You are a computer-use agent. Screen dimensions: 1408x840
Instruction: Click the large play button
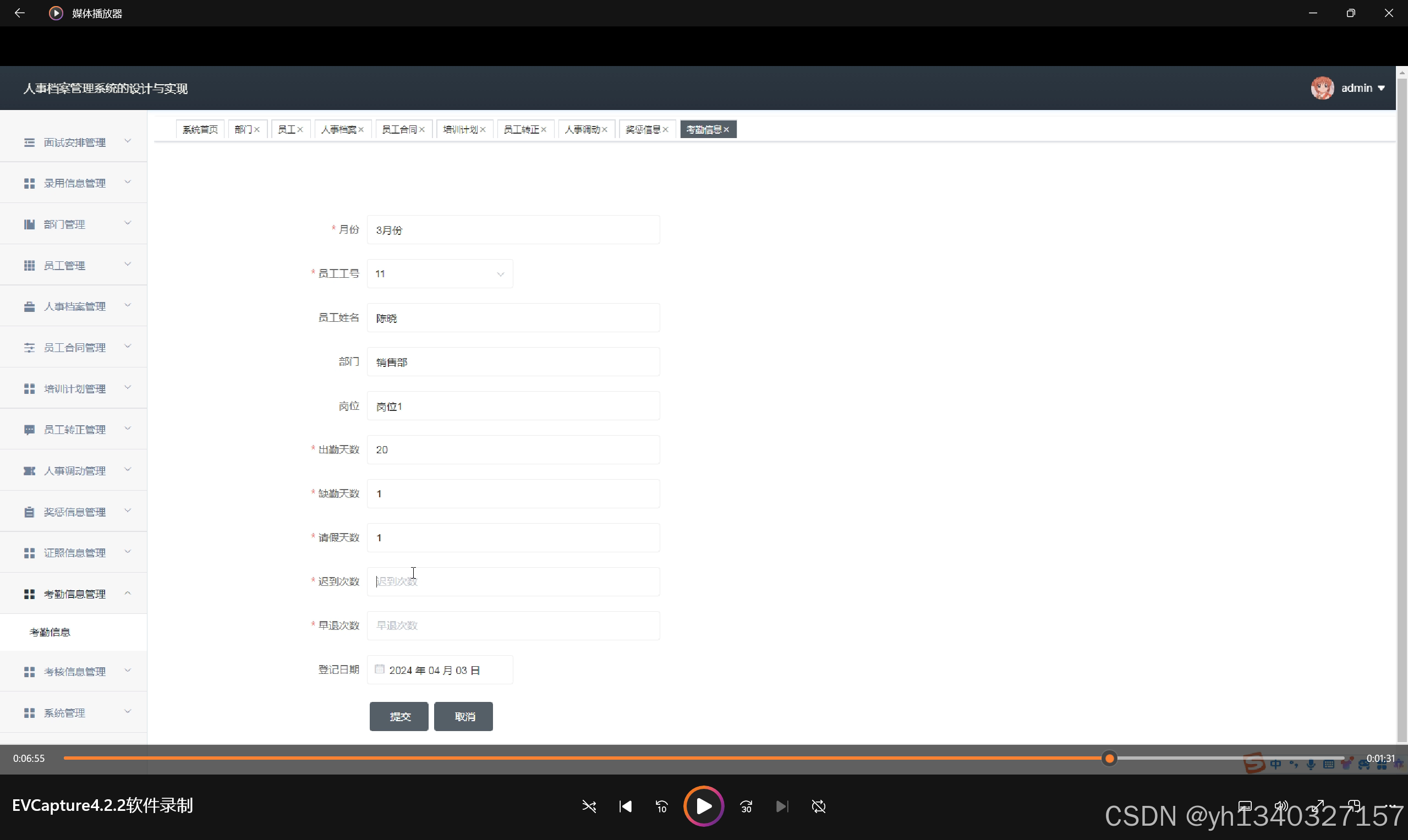click(x=703, y=806)
